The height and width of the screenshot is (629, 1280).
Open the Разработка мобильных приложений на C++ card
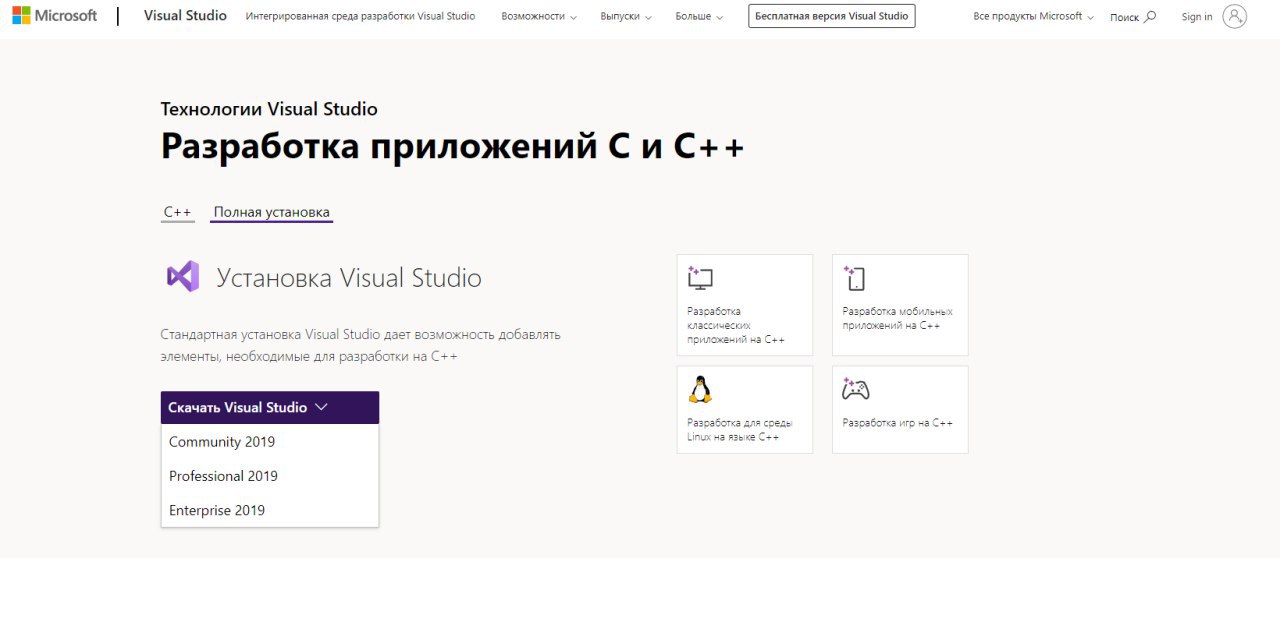(900, 305)
